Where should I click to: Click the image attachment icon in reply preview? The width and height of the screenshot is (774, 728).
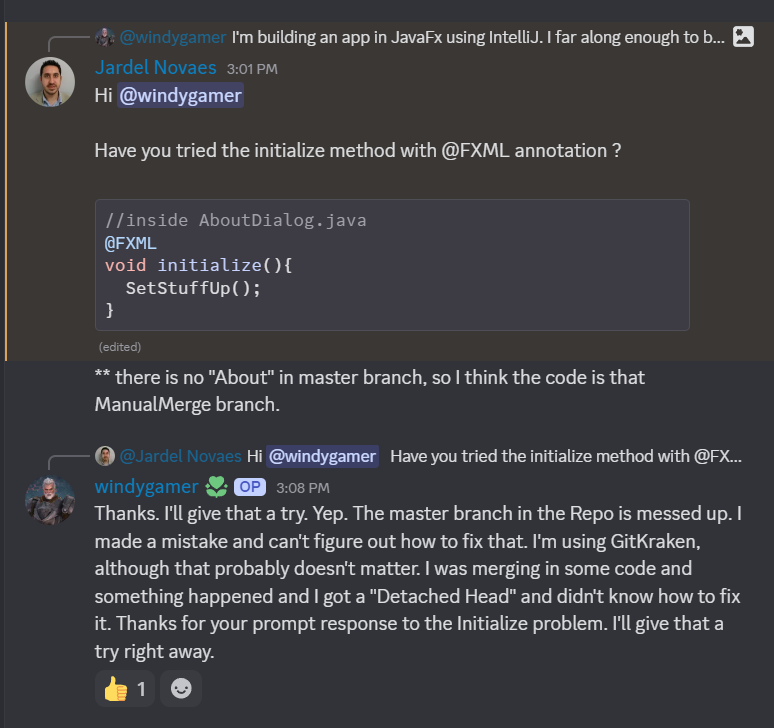click(x=743, y=37)
